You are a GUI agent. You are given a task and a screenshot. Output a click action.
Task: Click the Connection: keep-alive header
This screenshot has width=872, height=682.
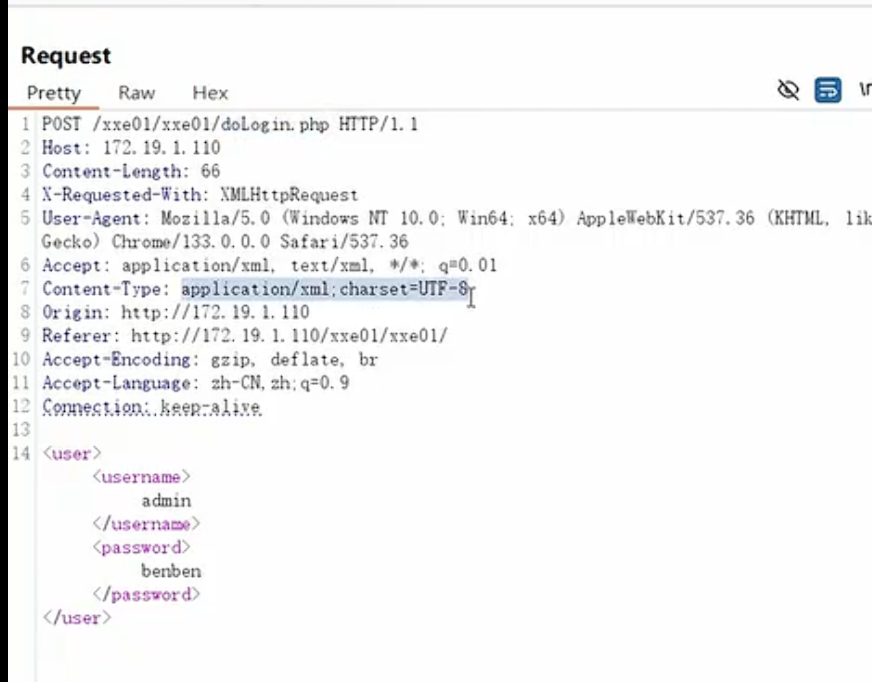click(x=151, y=407)
